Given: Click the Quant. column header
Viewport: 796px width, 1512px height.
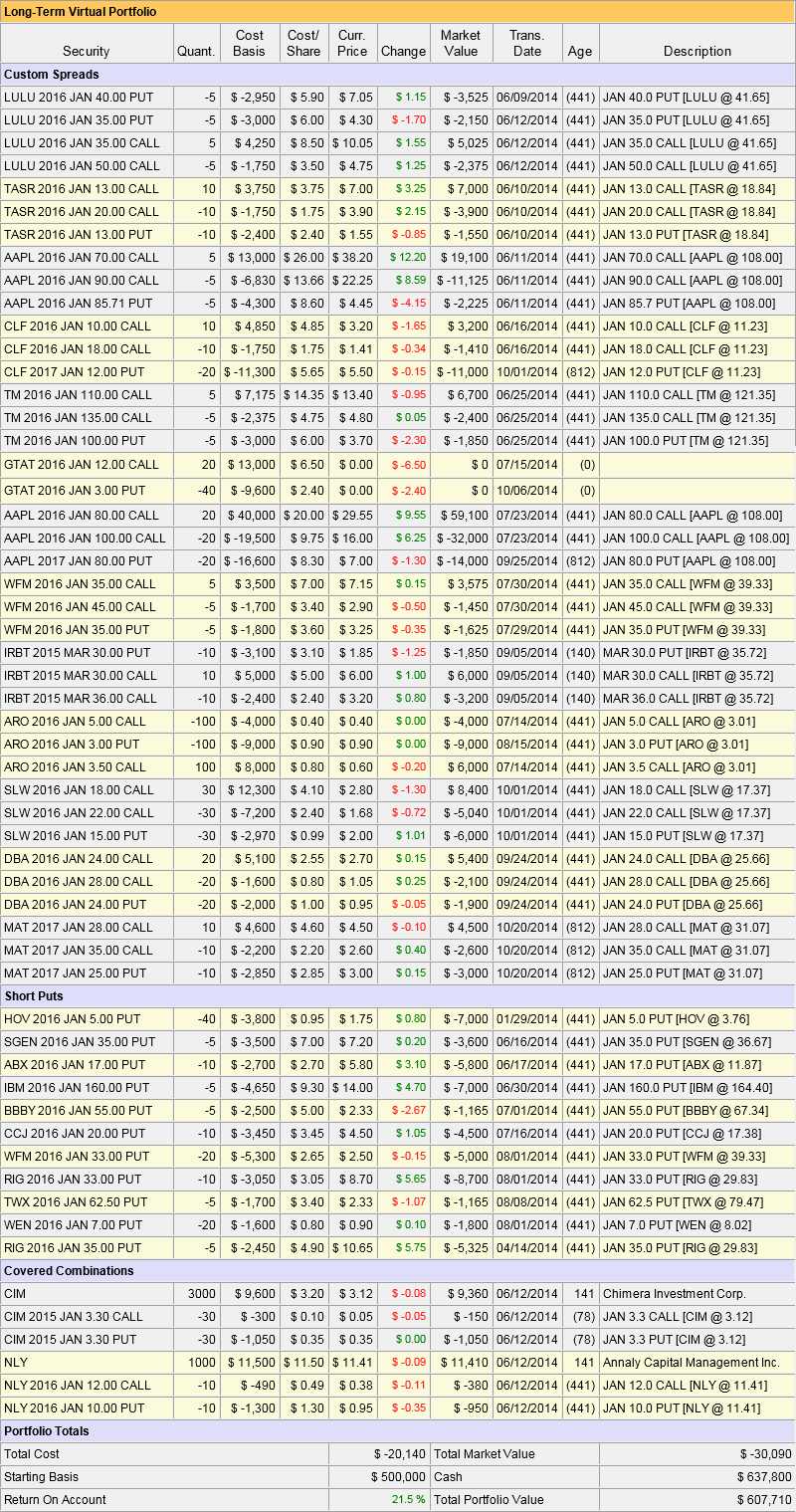Looking at the screenshot, I should 196,51.
